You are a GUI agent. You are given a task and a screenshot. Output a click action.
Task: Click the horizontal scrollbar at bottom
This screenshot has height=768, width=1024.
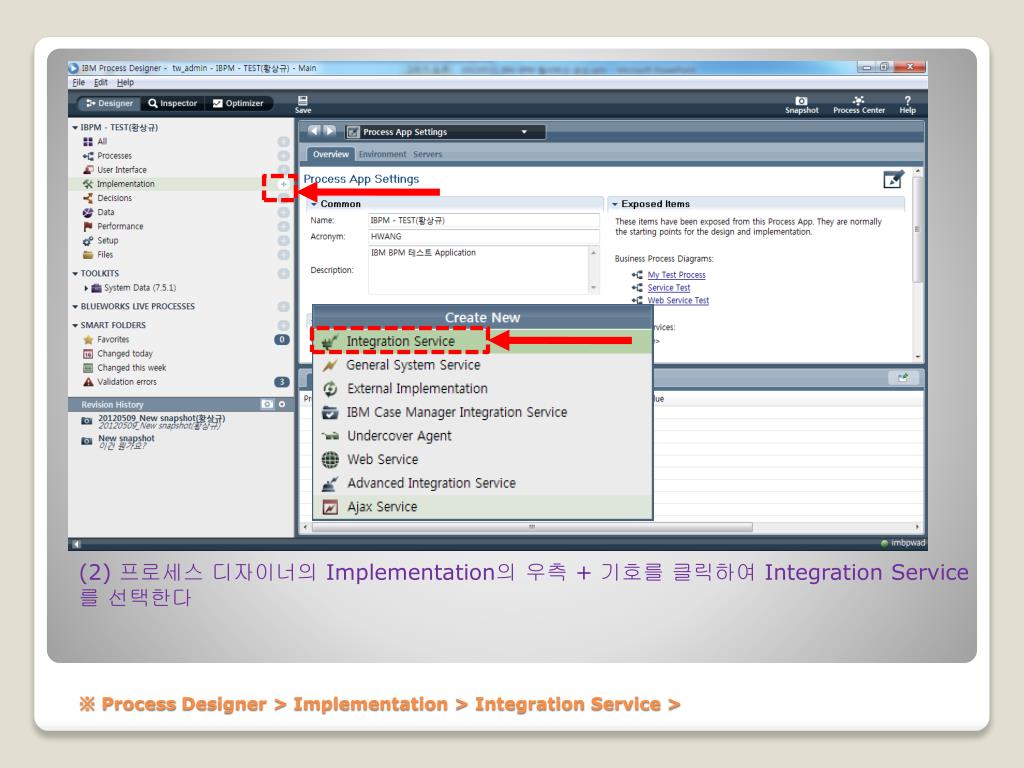point(532,526)
